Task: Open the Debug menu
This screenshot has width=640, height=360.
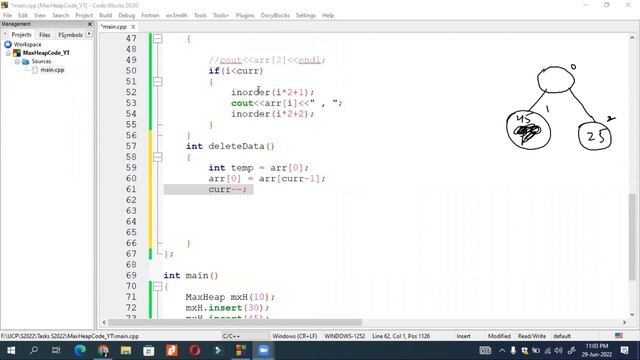Action: click(x=127, y=15)
